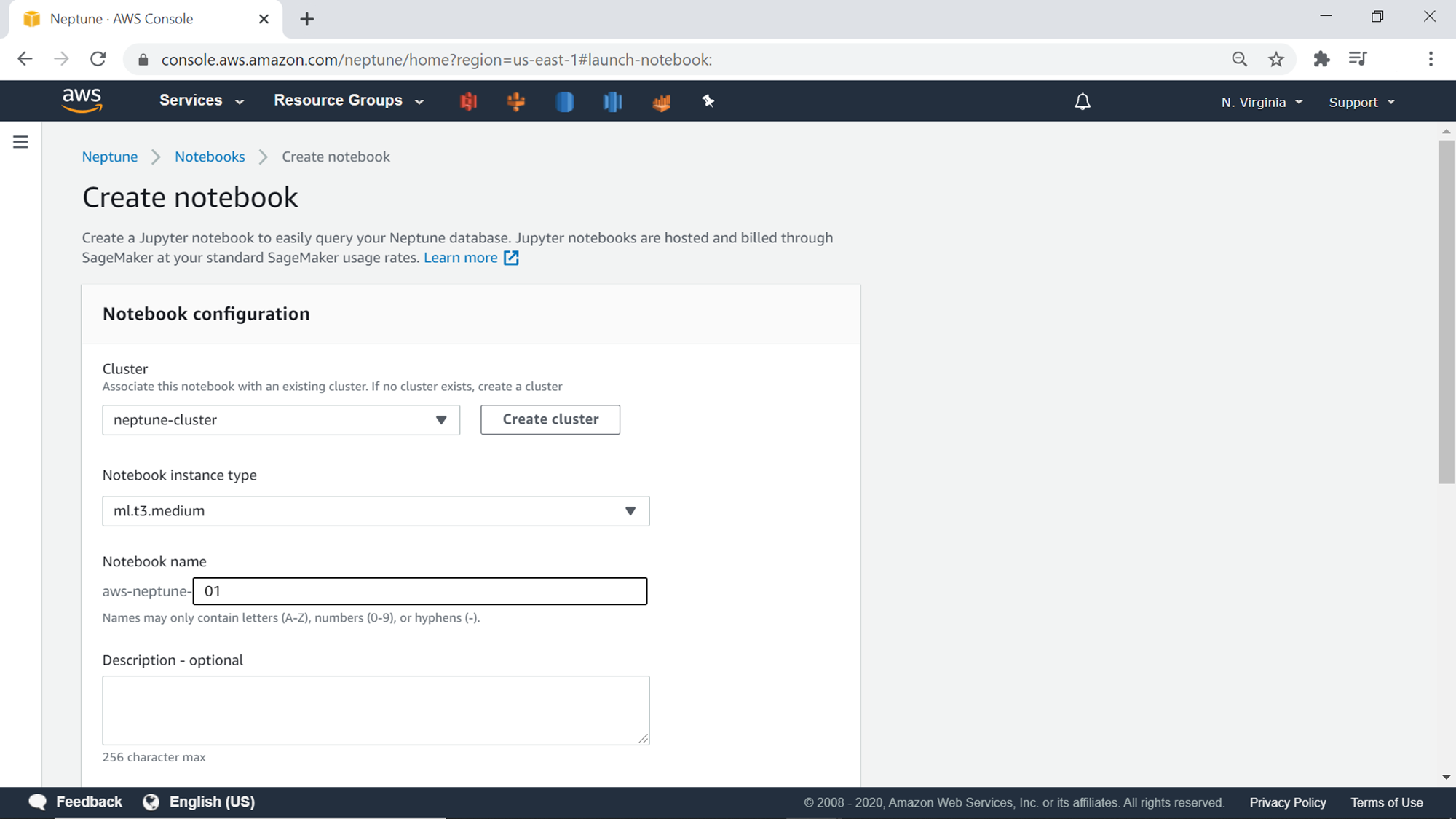
Task: Click the Create cluster button
Action: [x=550, y=419]
